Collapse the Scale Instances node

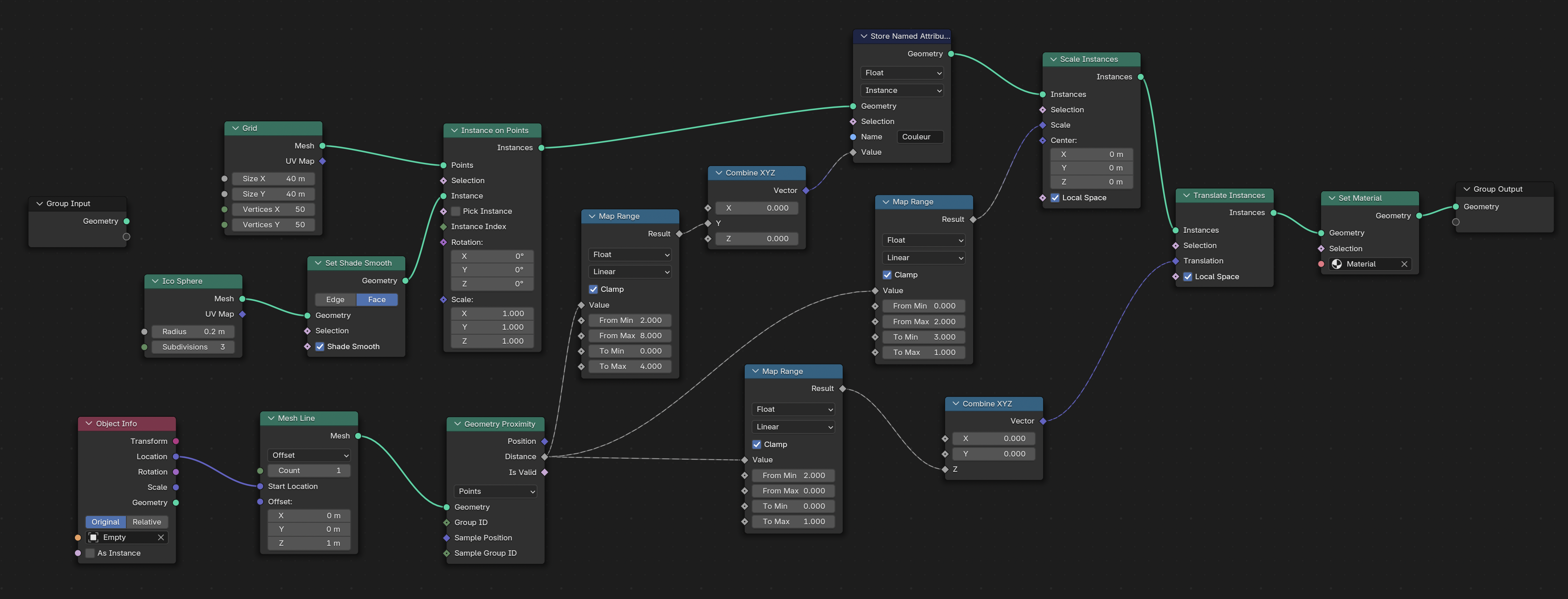1053,59
